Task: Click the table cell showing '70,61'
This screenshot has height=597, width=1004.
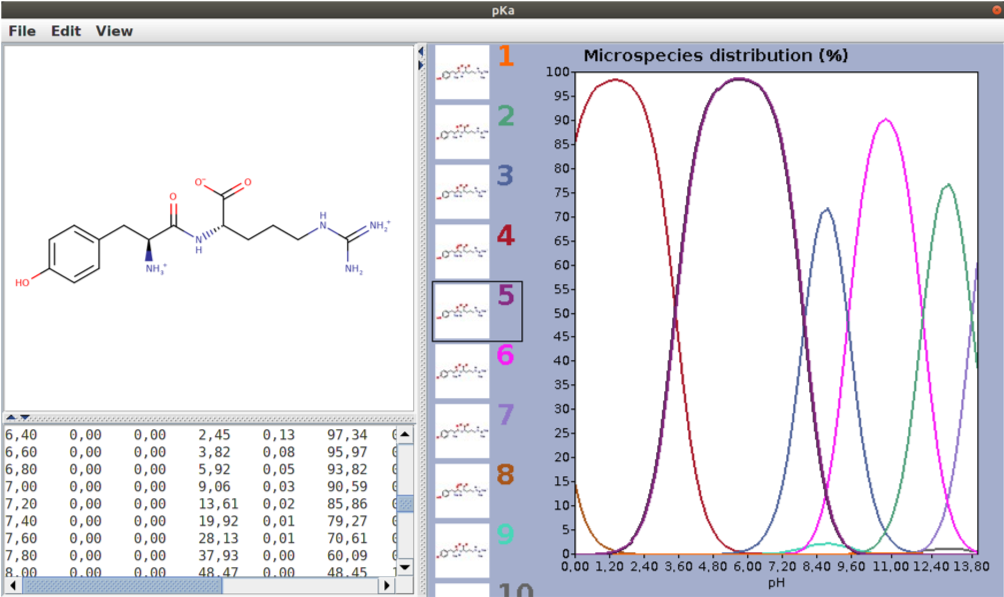Action: tap(347, 539)
